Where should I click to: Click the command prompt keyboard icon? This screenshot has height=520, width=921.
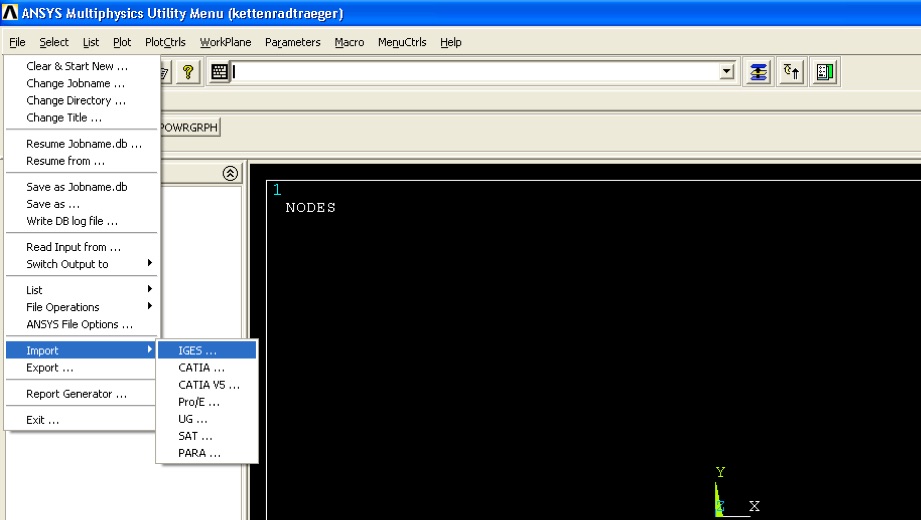click(x=220, y=72)
